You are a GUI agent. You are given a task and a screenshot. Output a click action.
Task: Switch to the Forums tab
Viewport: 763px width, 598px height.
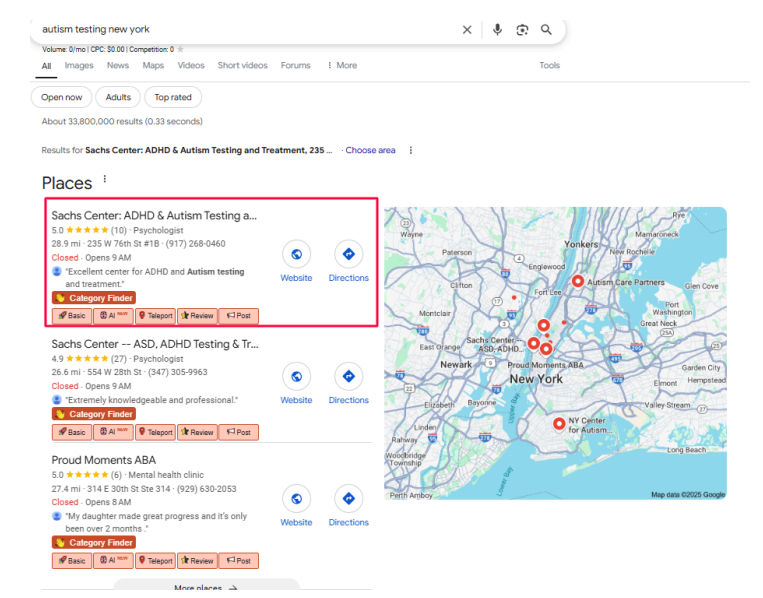click(x=295, y=65)
